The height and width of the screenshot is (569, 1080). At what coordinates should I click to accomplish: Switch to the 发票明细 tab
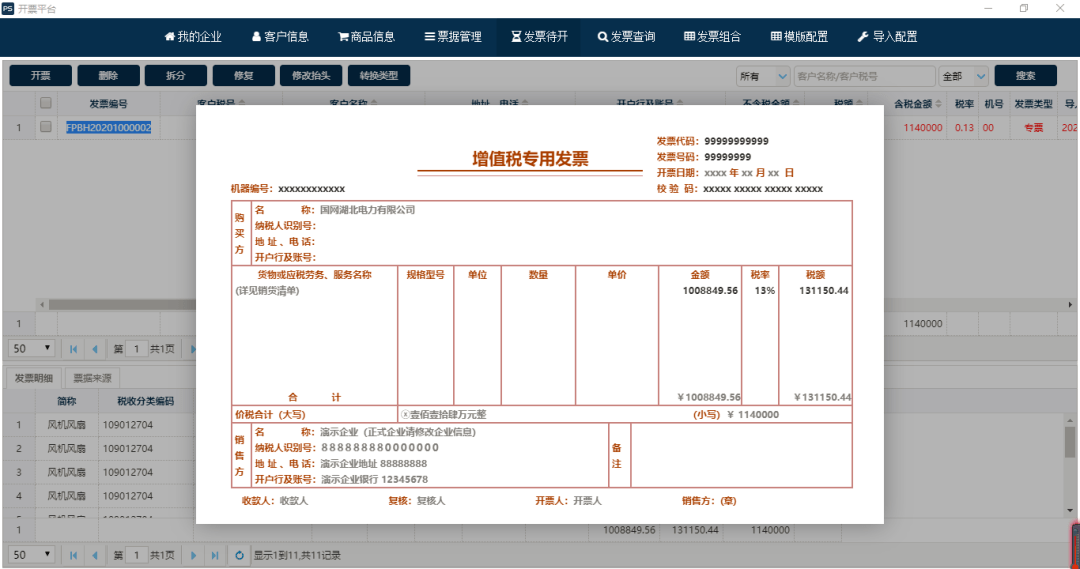pos(34,378)
